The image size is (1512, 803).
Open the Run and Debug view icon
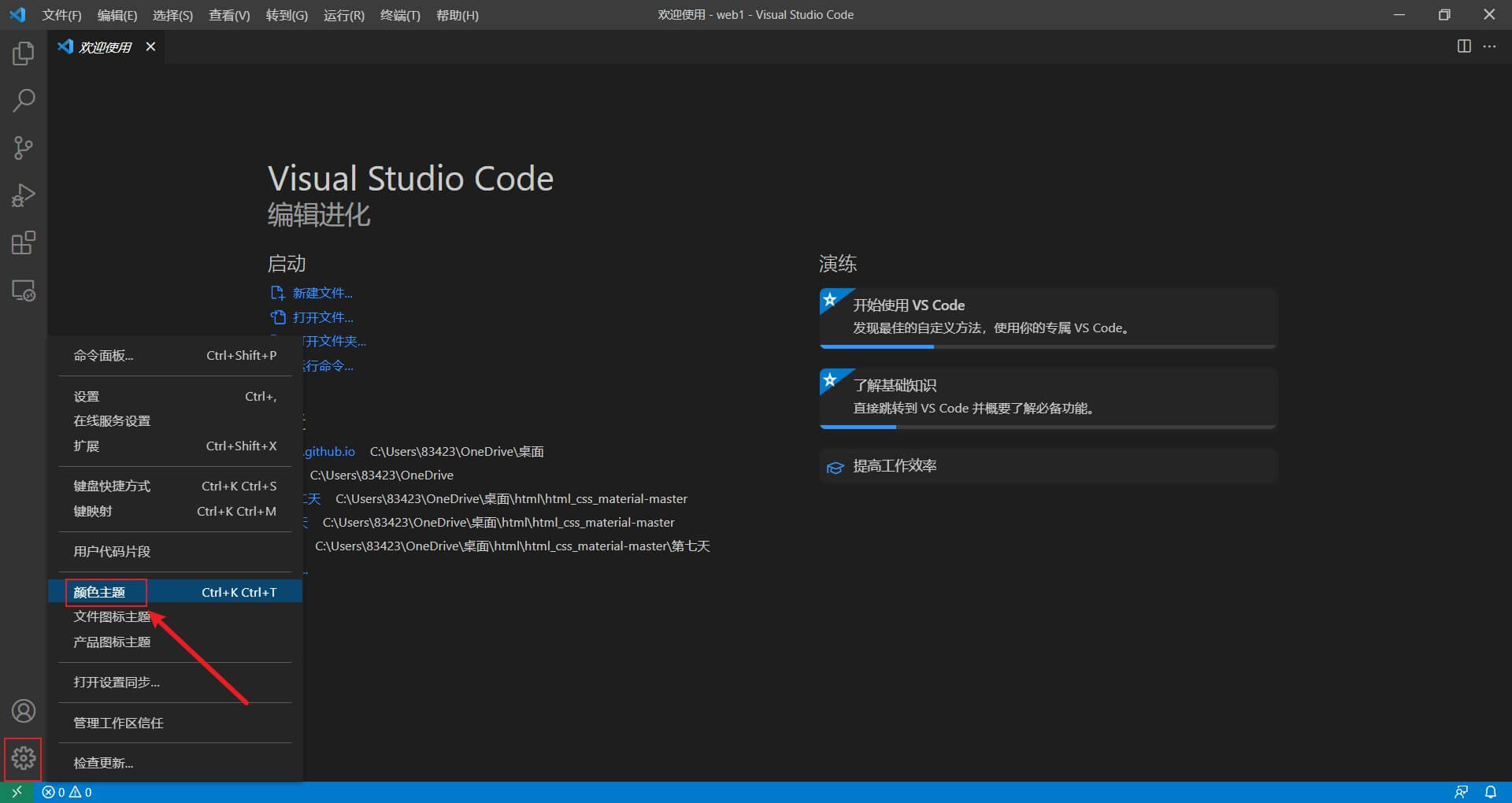pos(24,195)
